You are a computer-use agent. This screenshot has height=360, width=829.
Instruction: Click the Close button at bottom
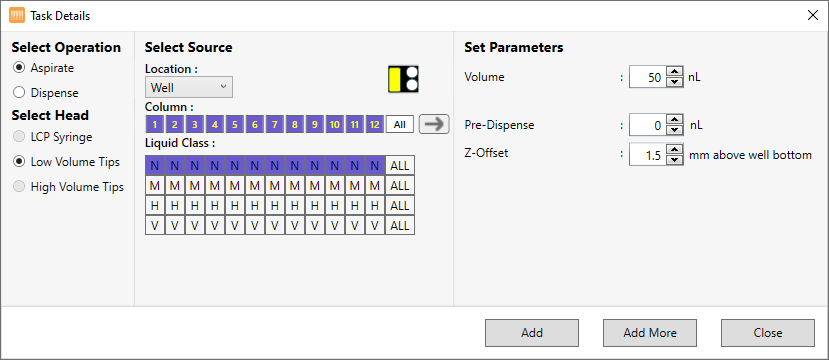tap(768, 333)
